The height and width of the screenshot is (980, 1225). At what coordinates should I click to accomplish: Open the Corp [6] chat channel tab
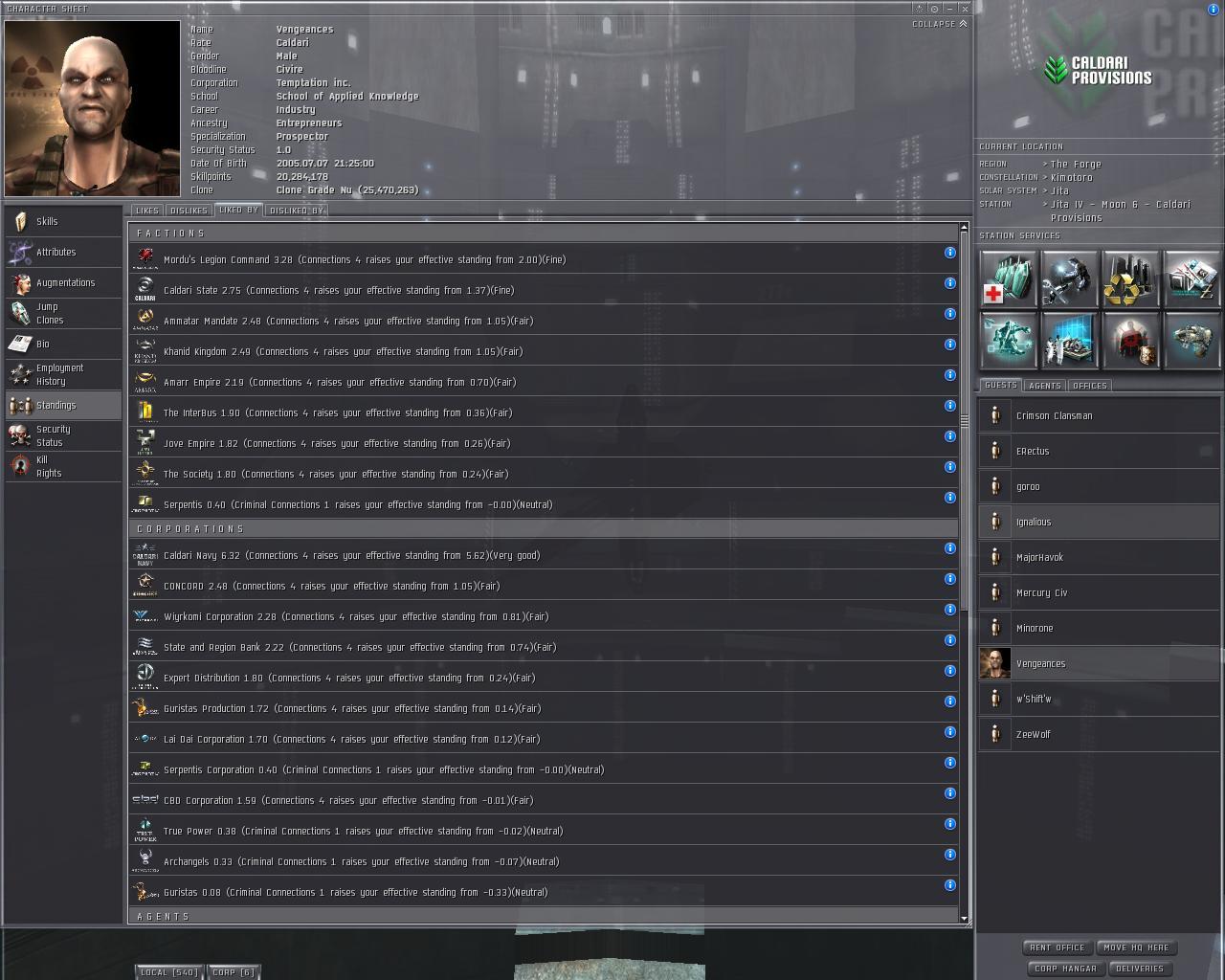tap(234, 972)
